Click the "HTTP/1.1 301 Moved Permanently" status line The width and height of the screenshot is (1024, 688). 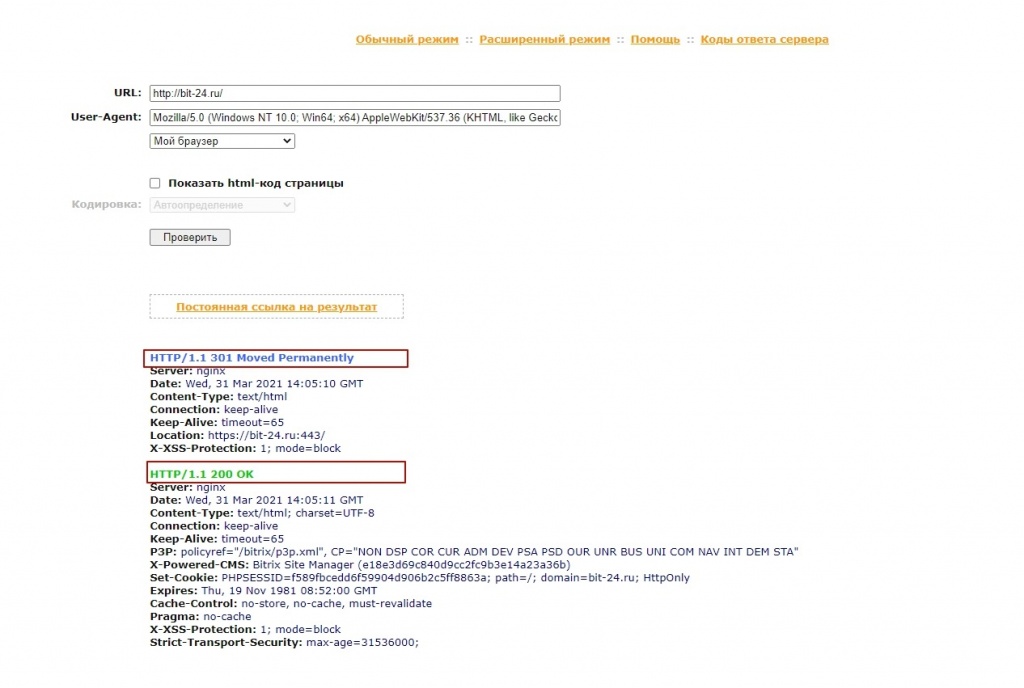pos(252,358)
